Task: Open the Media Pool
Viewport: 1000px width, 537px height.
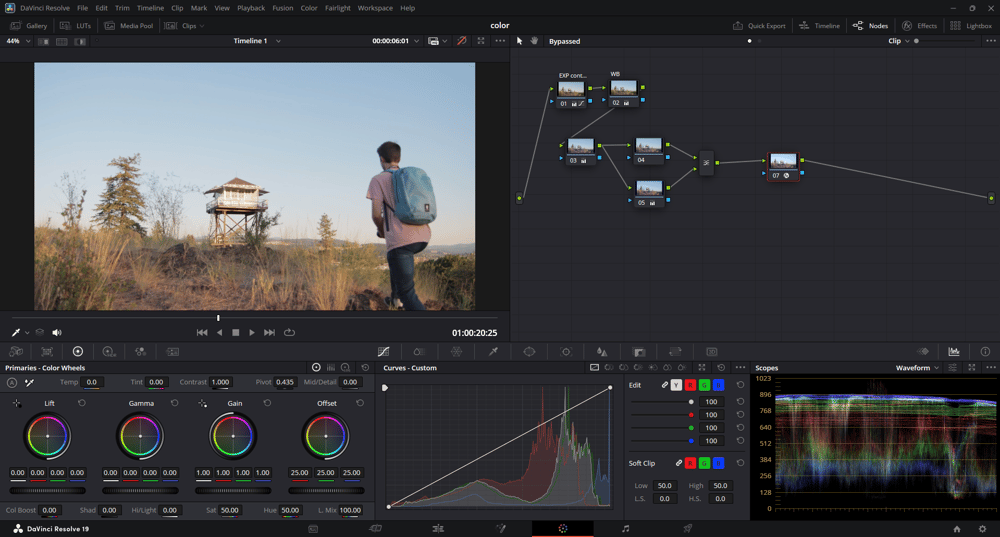Action: 129,26
